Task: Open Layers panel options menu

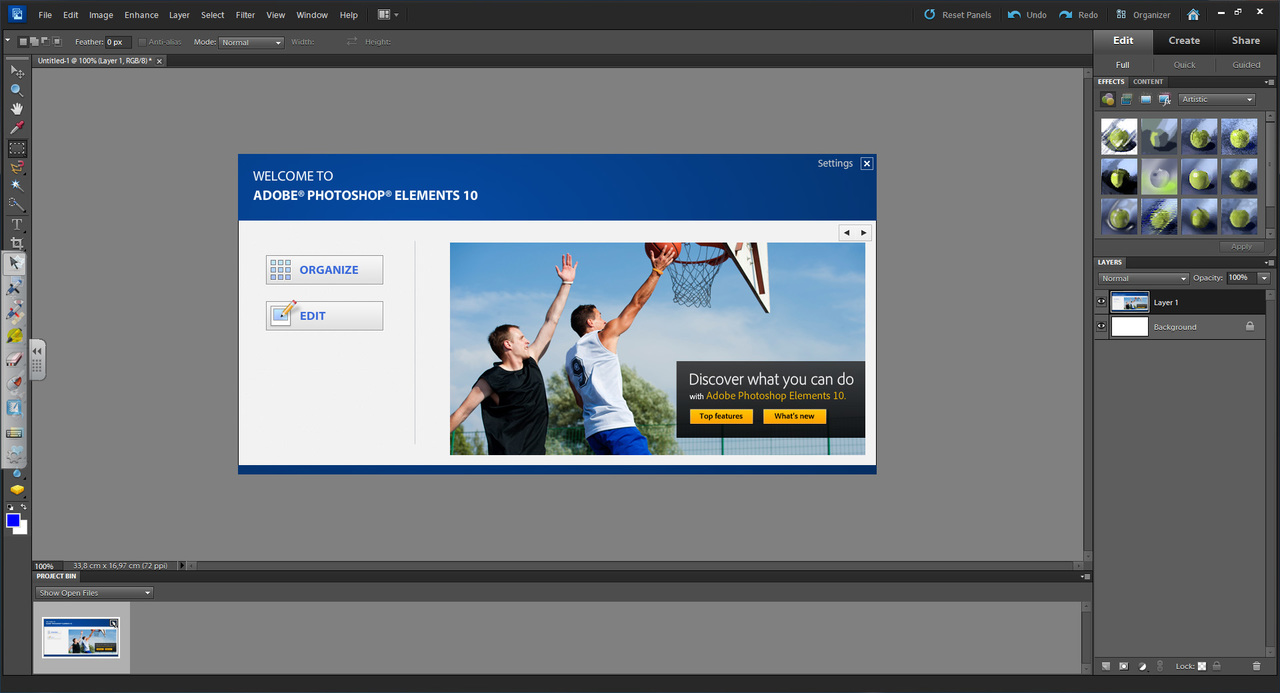Action: 1268,262
